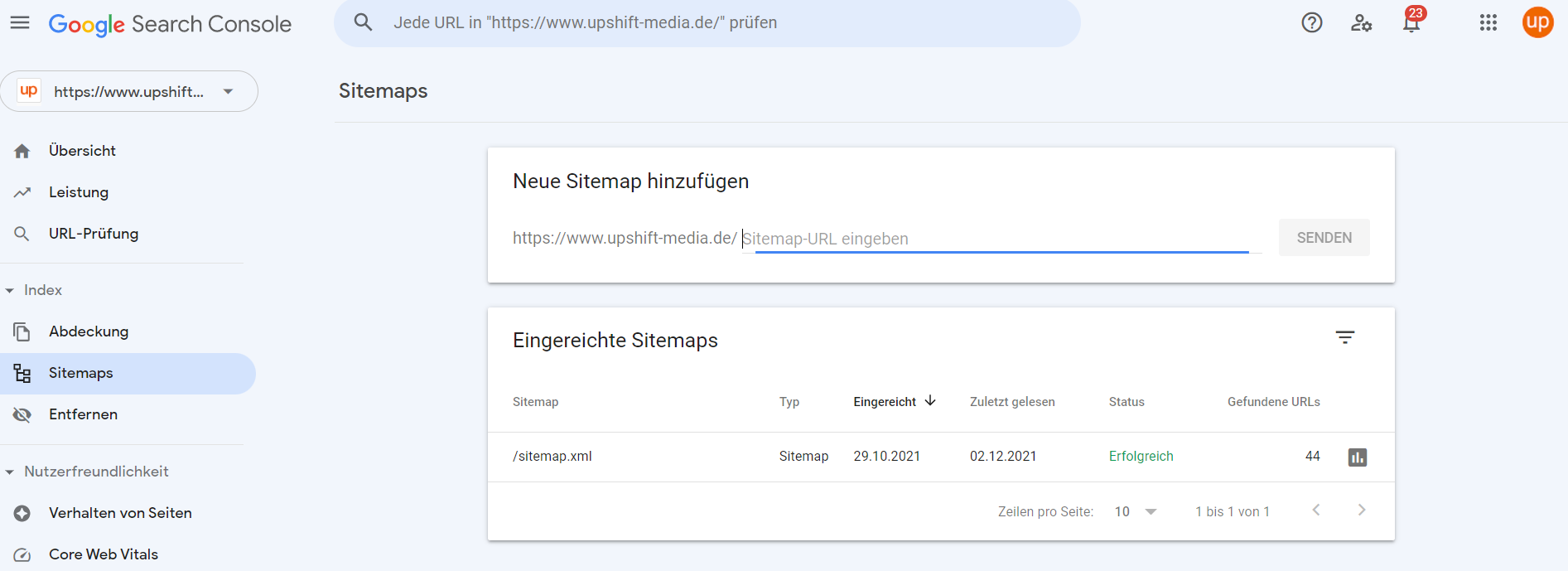This screenshot has width=1568, height=571.
Task: Open the /sitemap.xml row
Action: pyautogui.click(x=941, y=457)
